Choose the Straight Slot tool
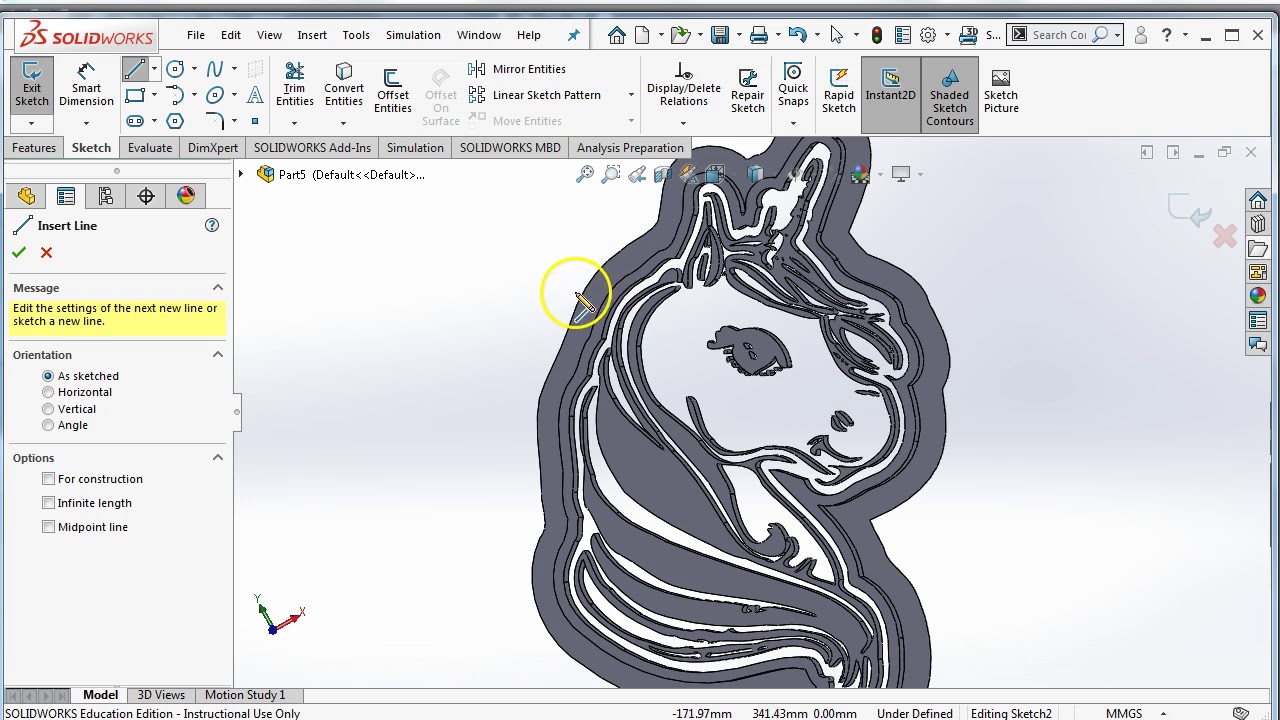 134,121
